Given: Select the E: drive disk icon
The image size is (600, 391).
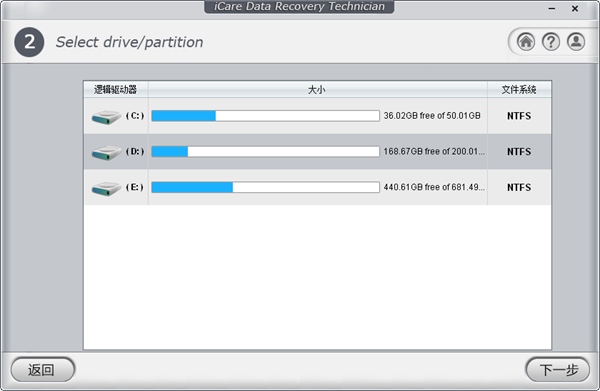Looking at the screenshot, I should pyautogui.click(x=106, y=188).
